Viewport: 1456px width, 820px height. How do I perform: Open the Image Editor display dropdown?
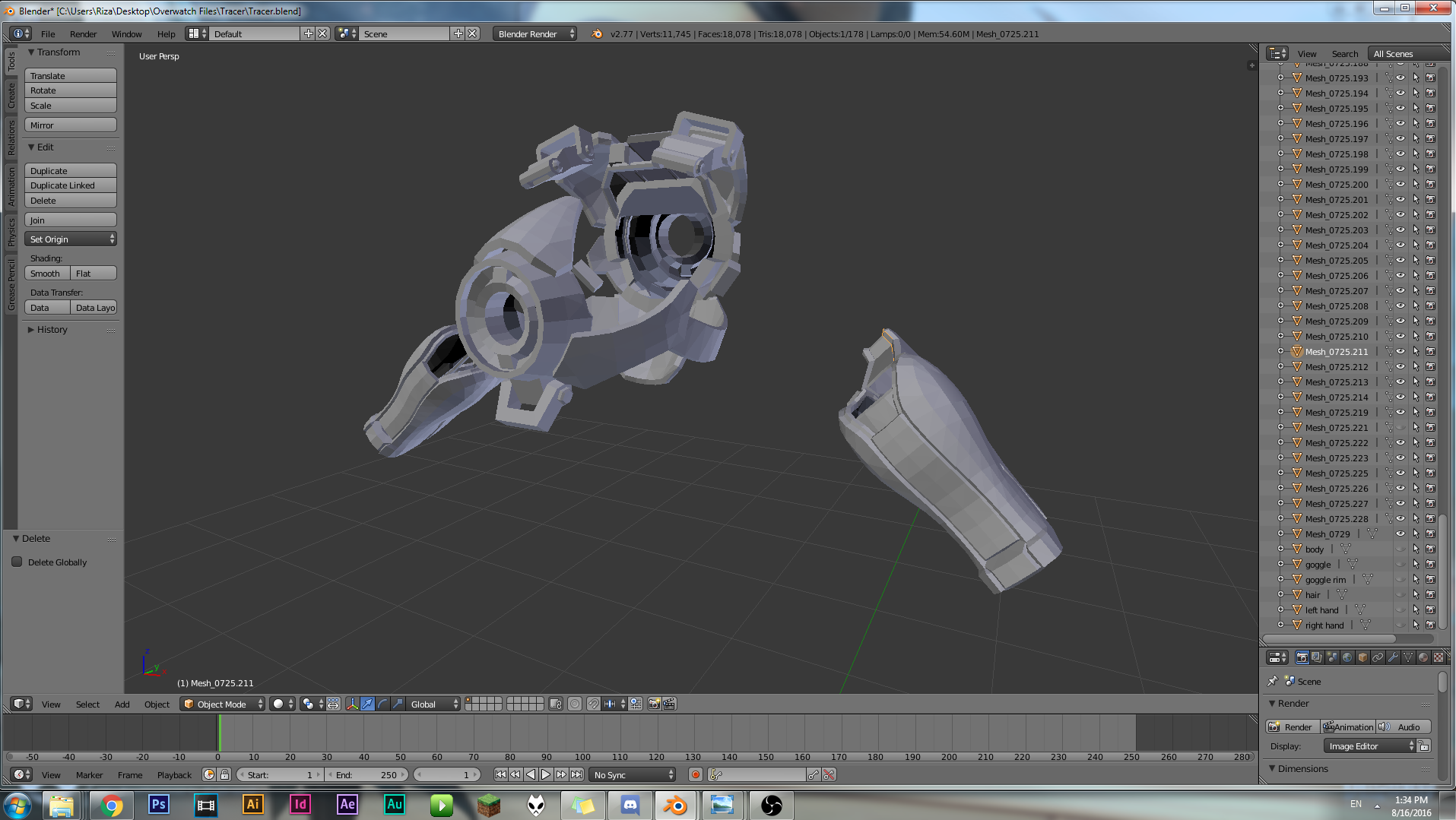pos(1369,746)
